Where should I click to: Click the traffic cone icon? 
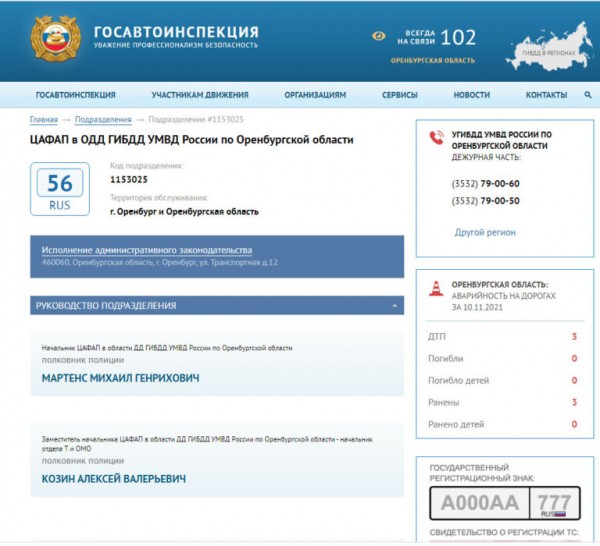[436, 288]
